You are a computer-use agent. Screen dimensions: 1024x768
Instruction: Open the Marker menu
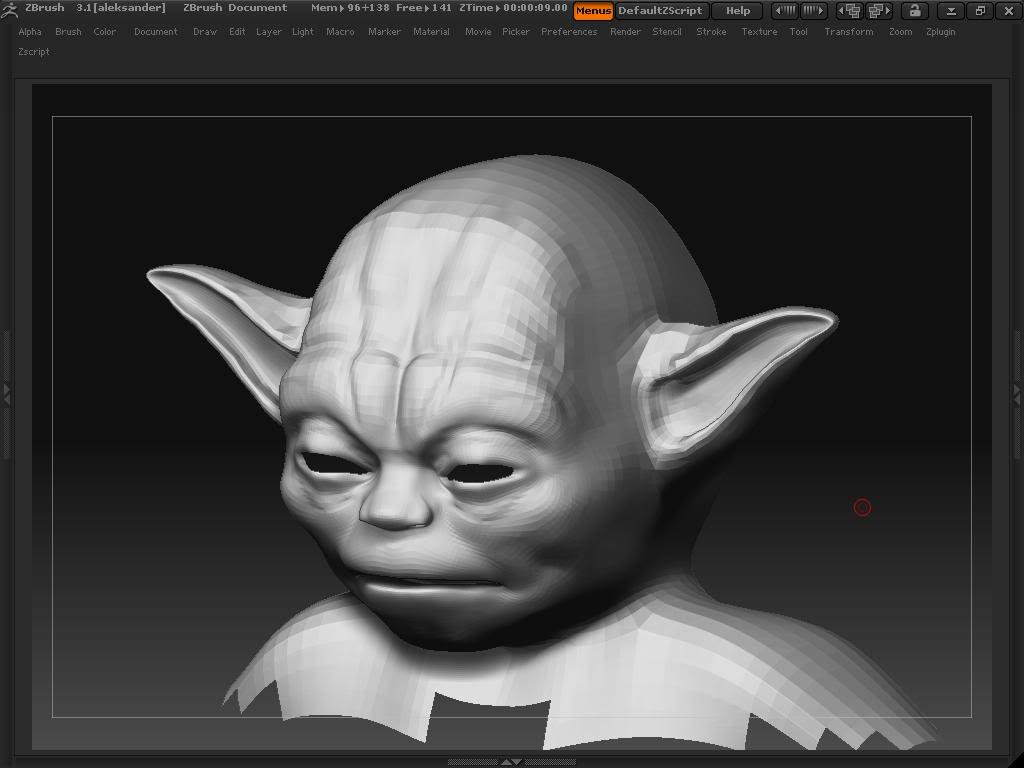(384, 31)
